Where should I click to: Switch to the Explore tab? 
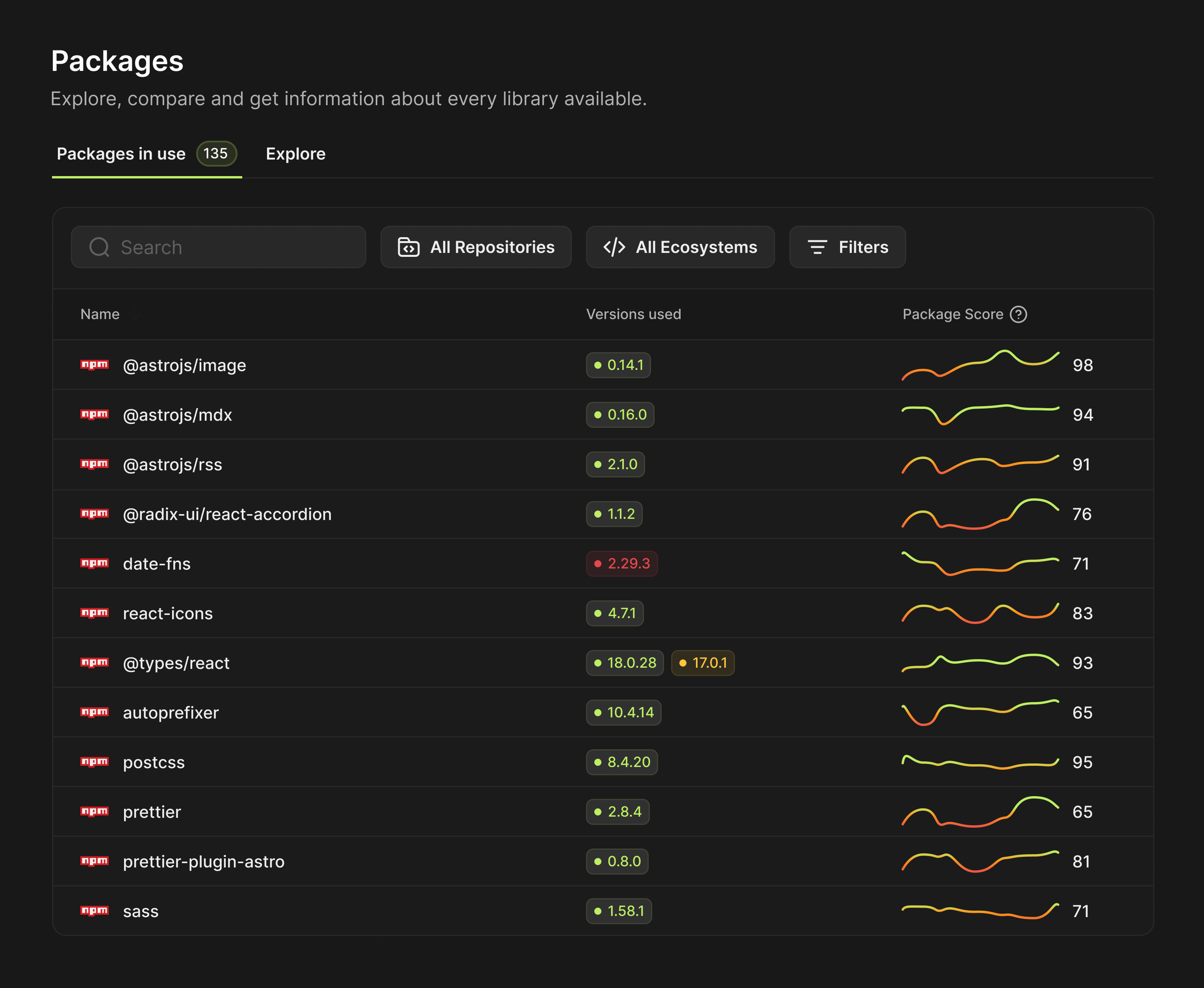point(296,154)
